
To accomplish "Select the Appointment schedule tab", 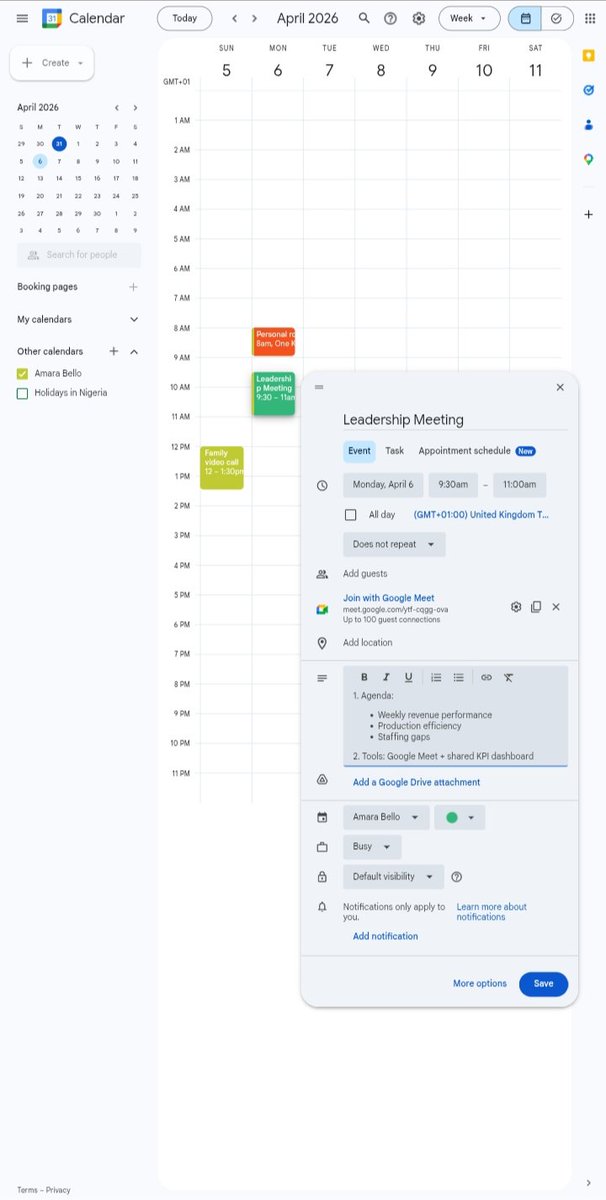I will (477, 451).
